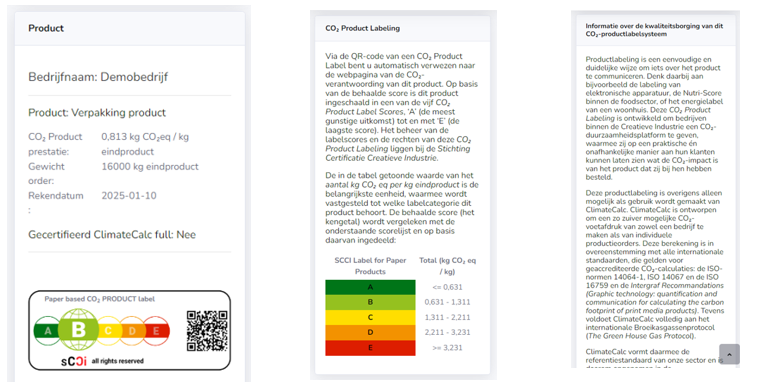Click the Rekendatum value 2025-01-10
This screenshot has height=382, width=762.
click(x=129, y=196)
